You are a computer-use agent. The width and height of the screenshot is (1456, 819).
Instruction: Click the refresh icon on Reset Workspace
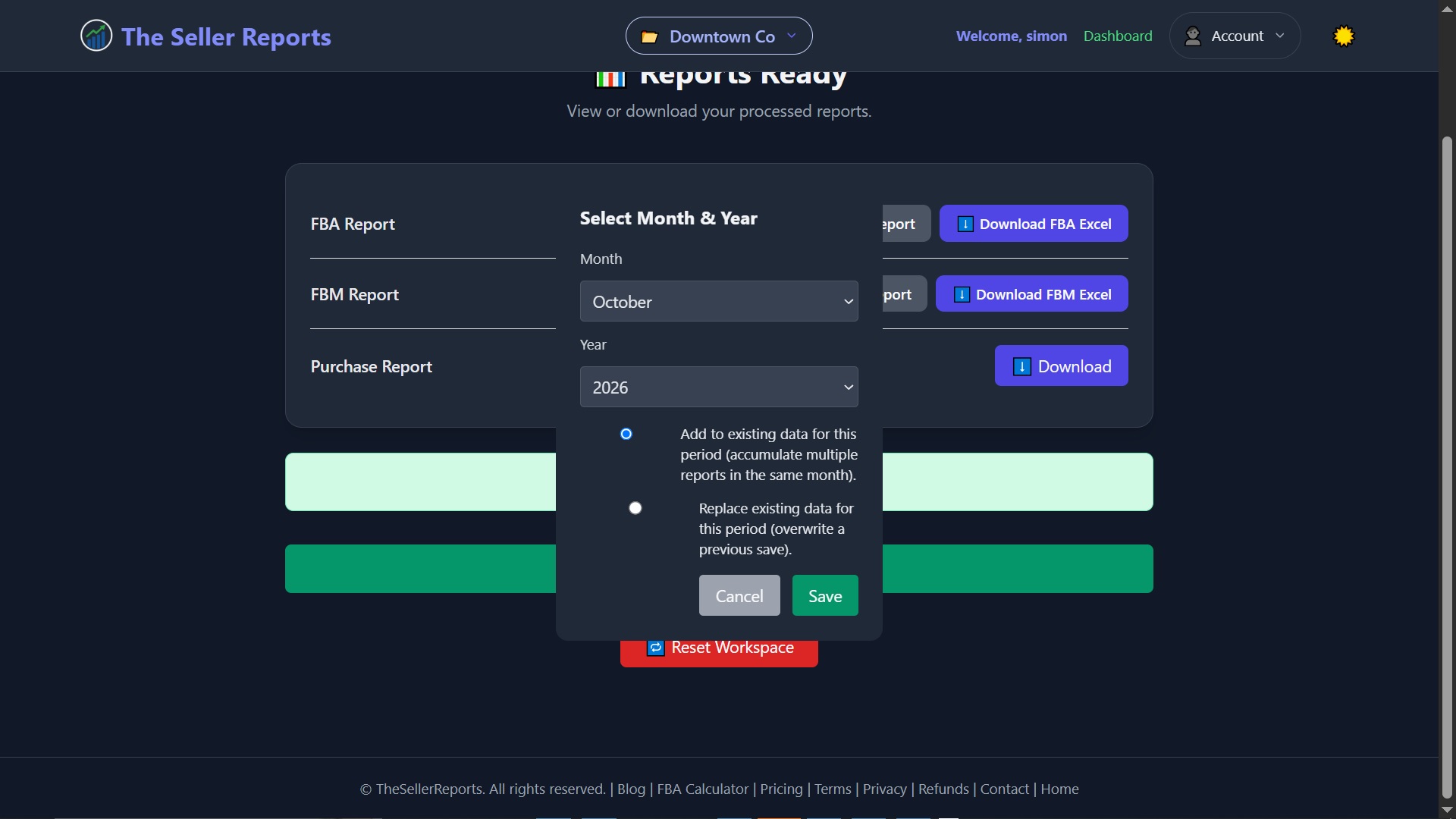[656, 648]
